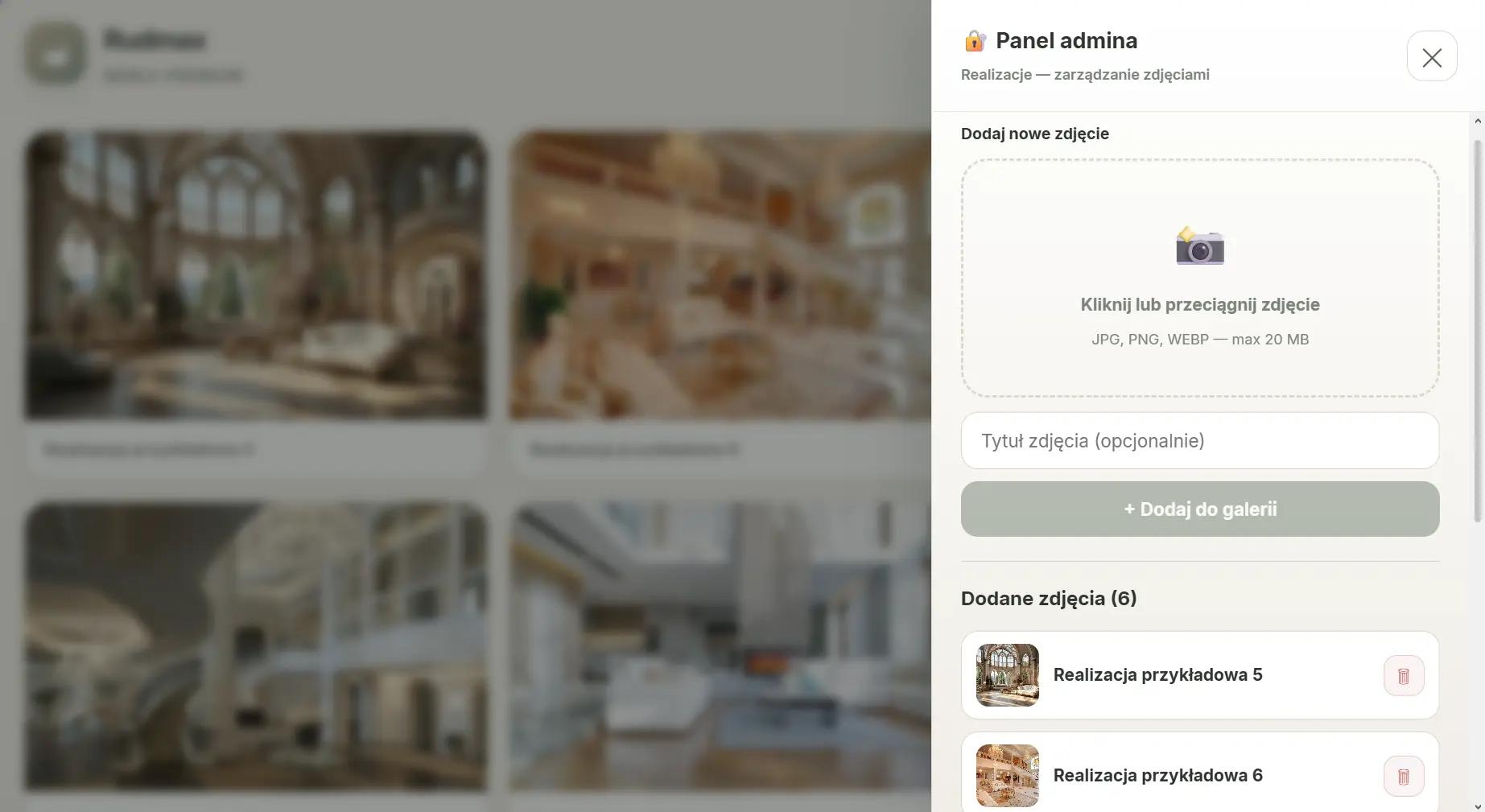
Task: Click the scrollbar up arrow in admin panel
Action: pyautogui.click(x=1477, y=121)
